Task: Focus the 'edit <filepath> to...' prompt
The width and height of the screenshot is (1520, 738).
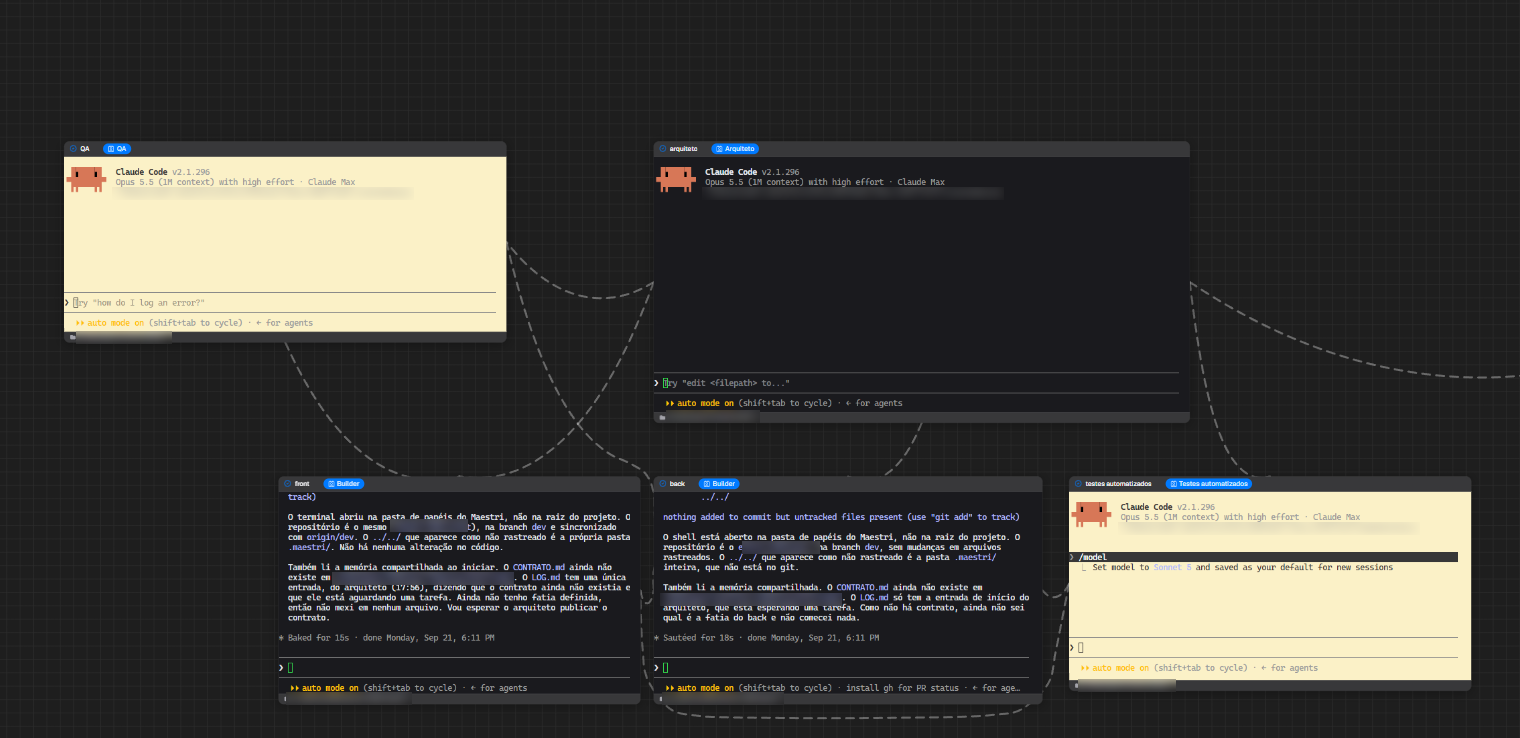Action: point(917,383)
